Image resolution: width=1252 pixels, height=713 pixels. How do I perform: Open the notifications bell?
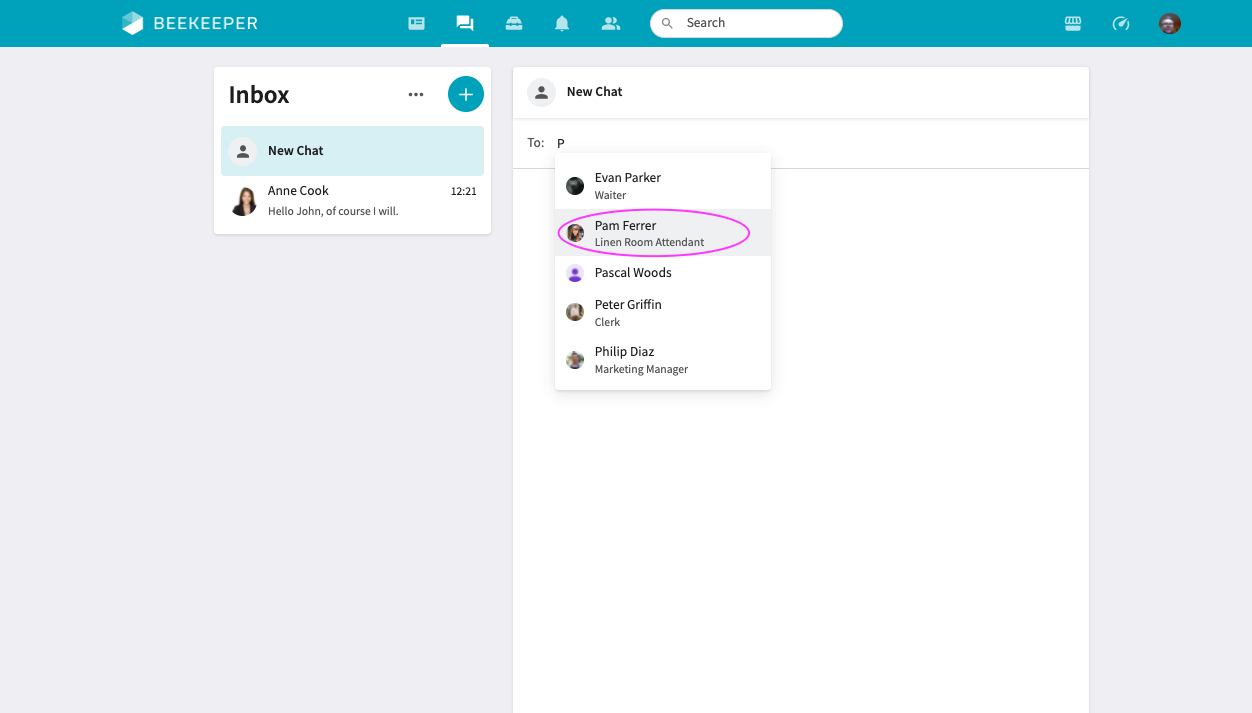[562, 23]
